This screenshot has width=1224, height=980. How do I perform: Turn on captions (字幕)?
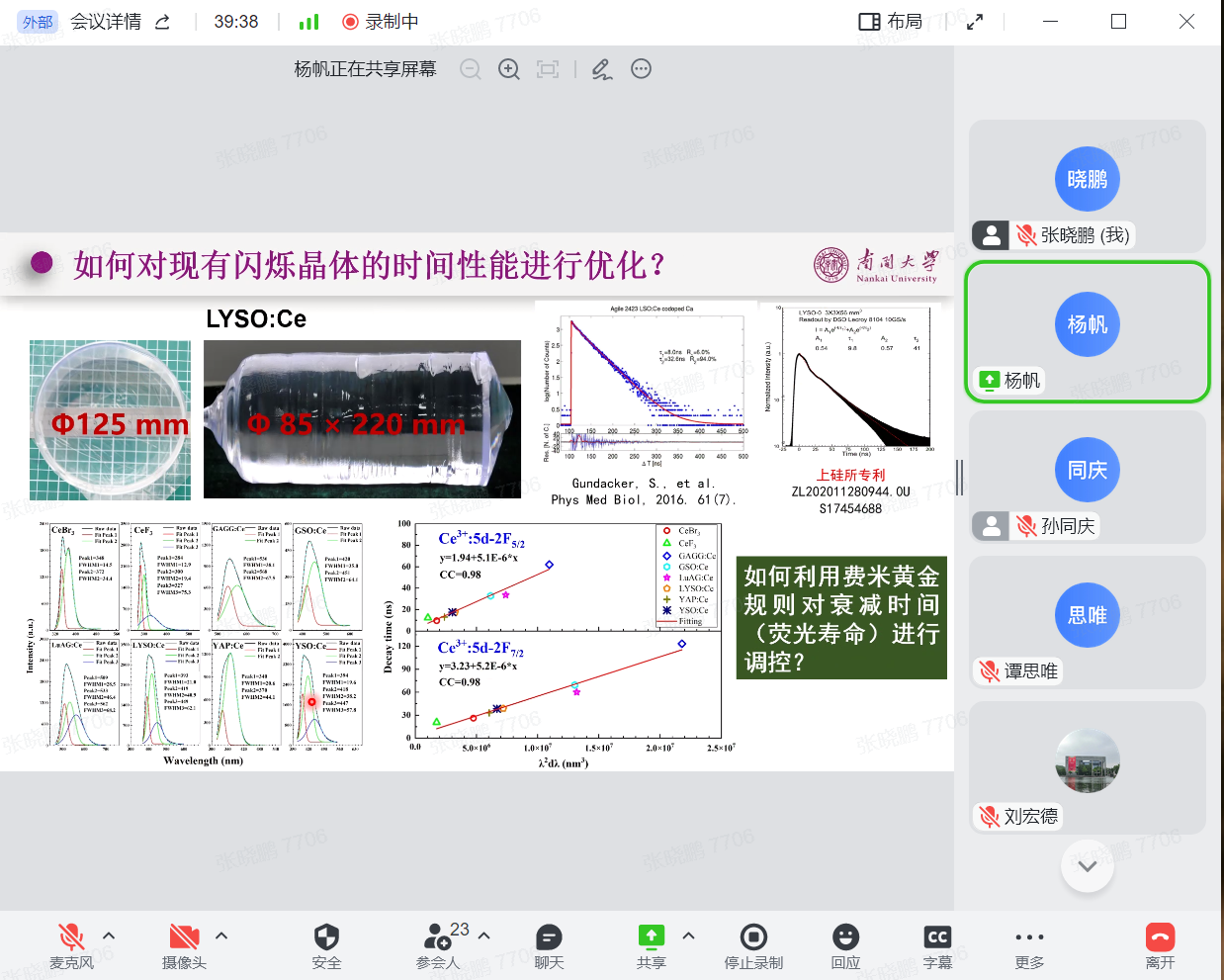[937, 937]
